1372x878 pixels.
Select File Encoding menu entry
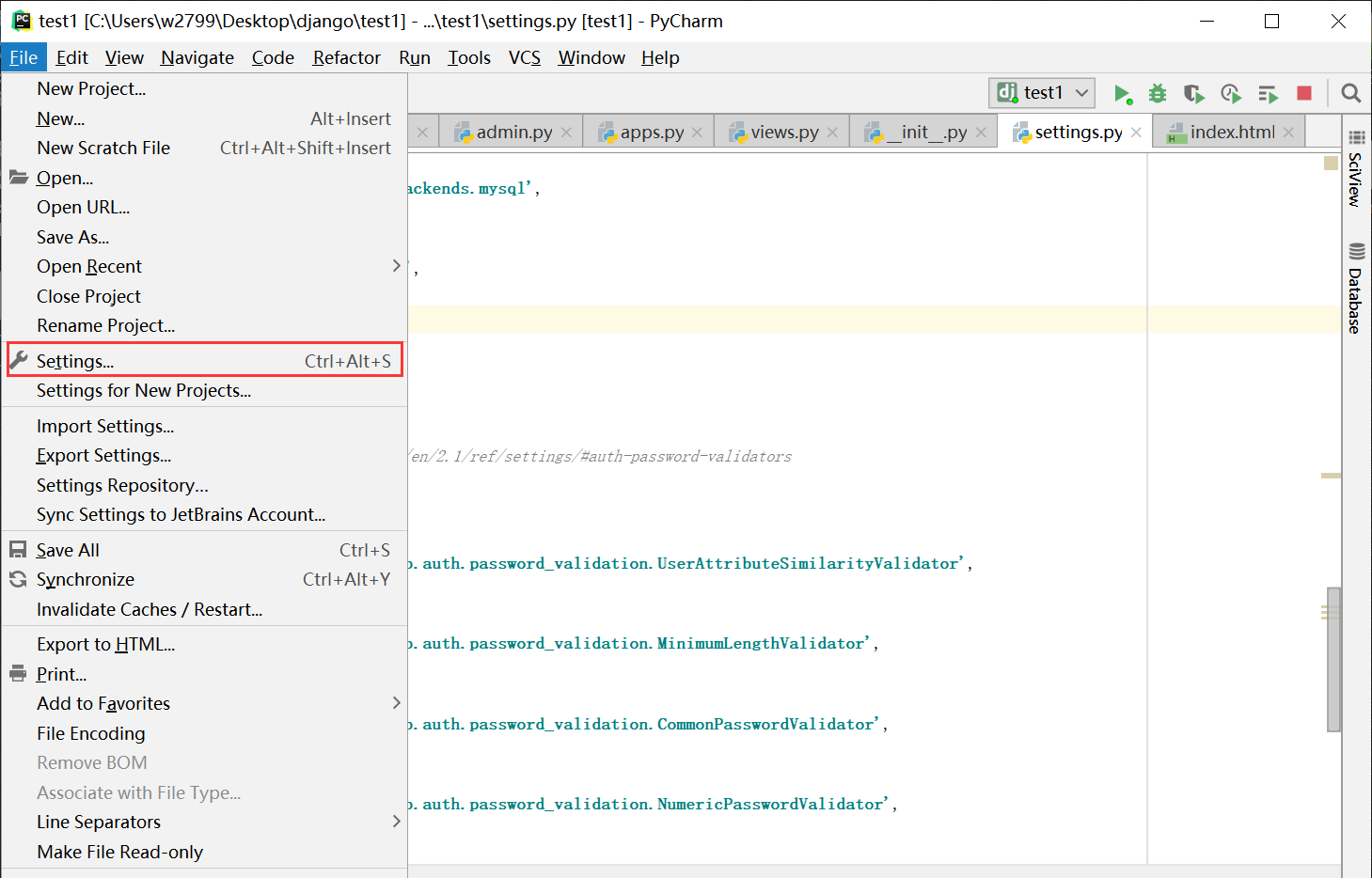(204, 733)
